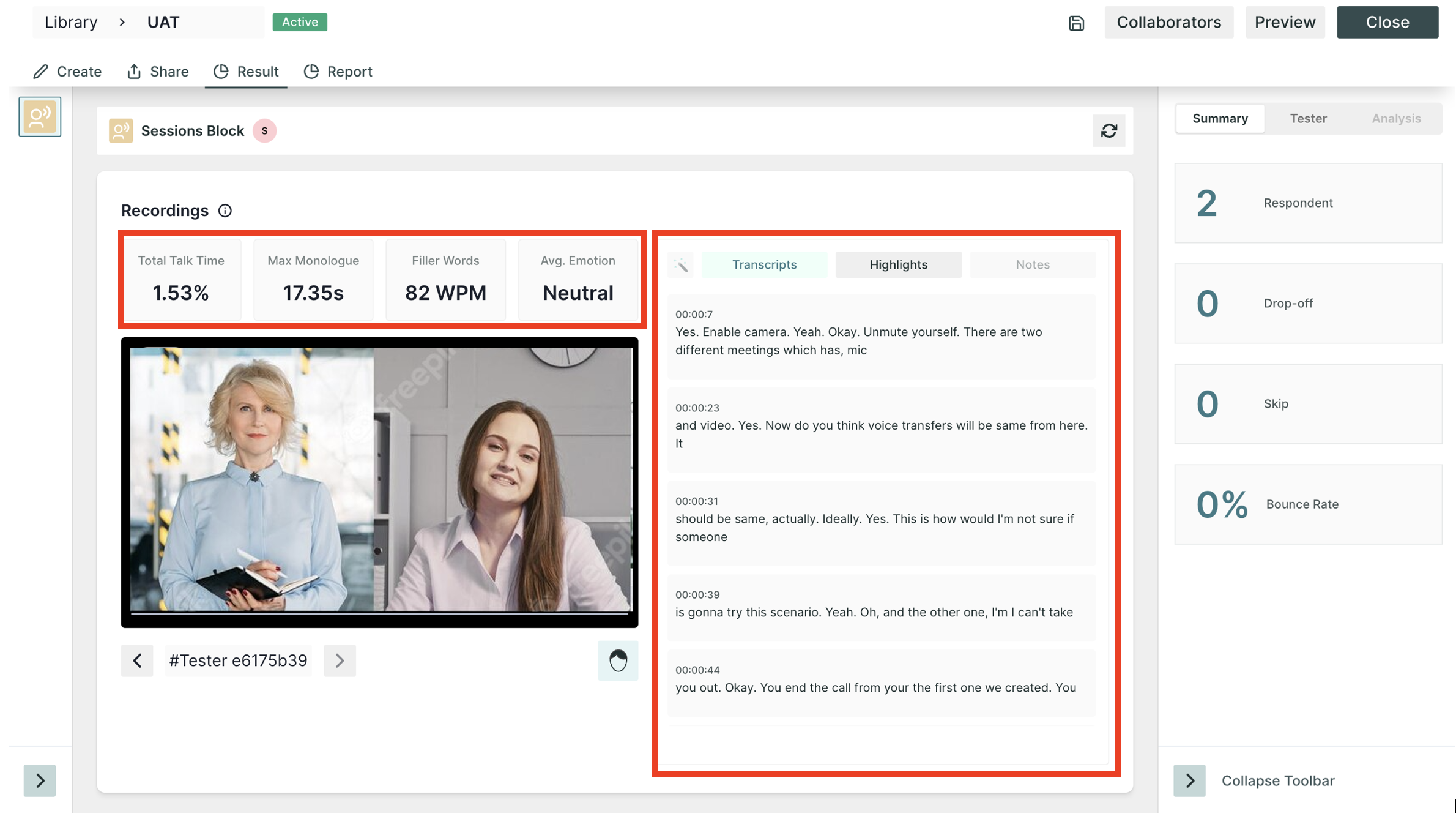Click the Bounce Rate summary card
1456x819 pixels.
click(1309, 505)
